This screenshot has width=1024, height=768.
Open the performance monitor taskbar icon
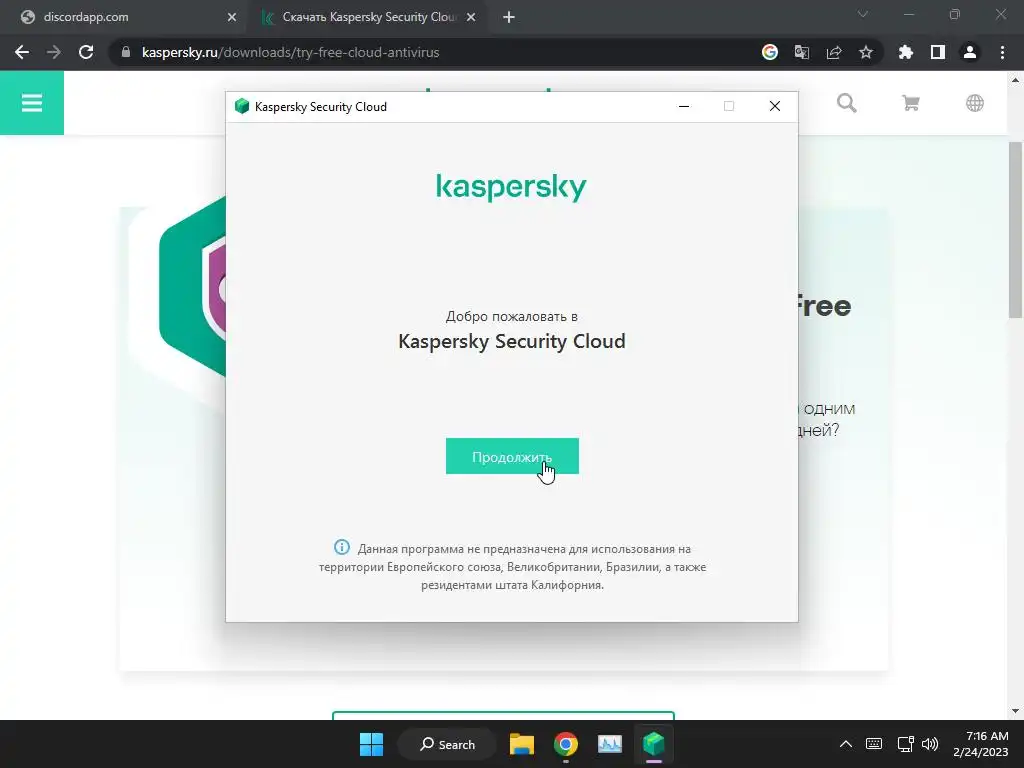(610, 744)
